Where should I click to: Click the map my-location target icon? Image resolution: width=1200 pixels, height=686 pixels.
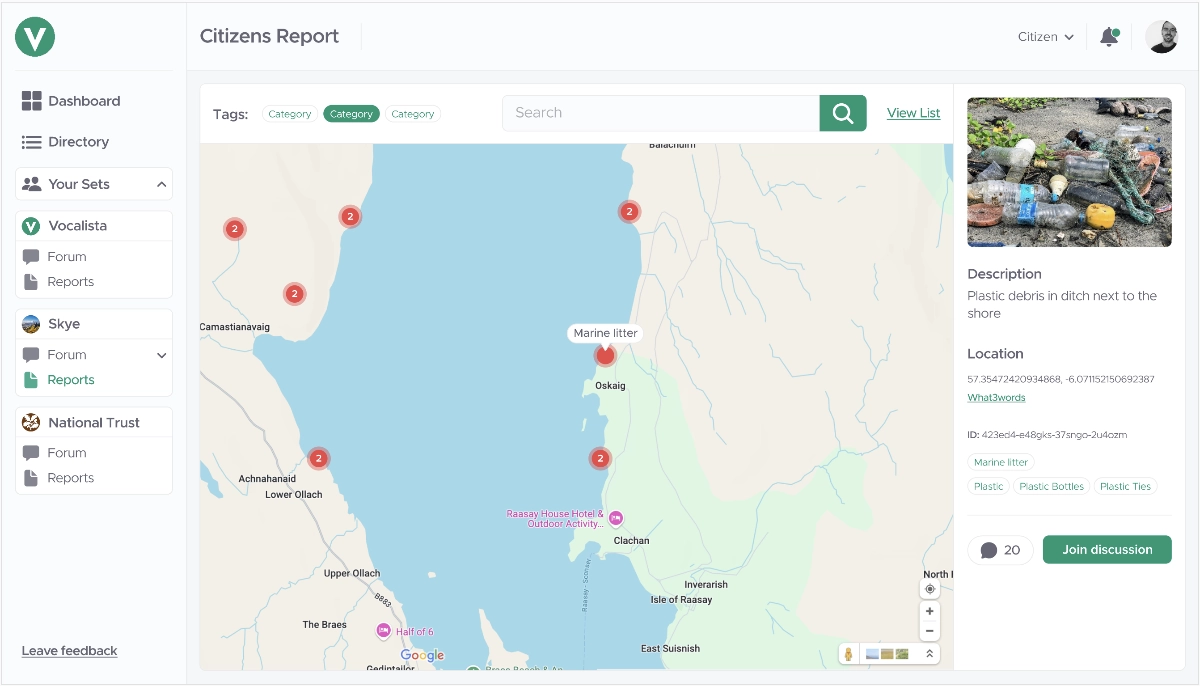(x=930, y=589)
